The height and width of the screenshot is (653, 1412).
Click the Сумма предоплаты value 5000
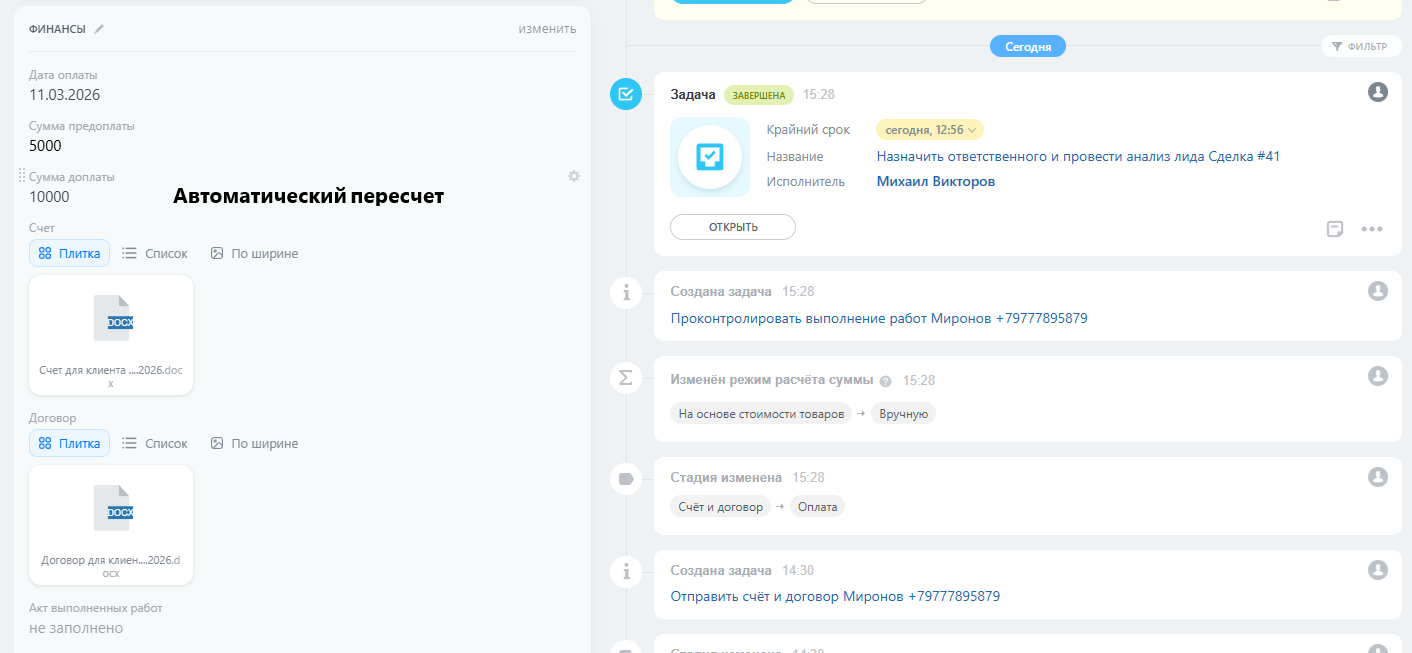pyautogui.click(x=46, y=146)
